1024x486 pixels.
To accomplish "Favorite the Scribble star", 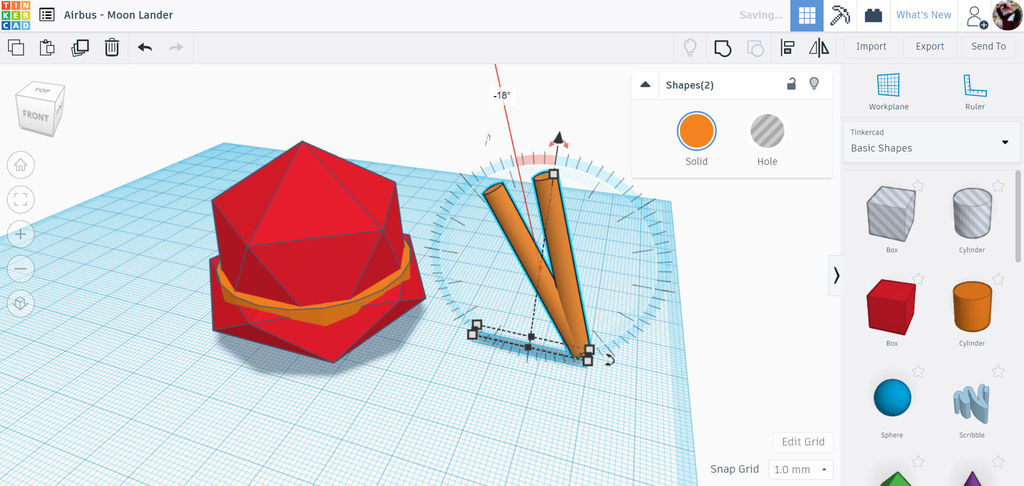I will pyautogui.click(x=999, y=371).
